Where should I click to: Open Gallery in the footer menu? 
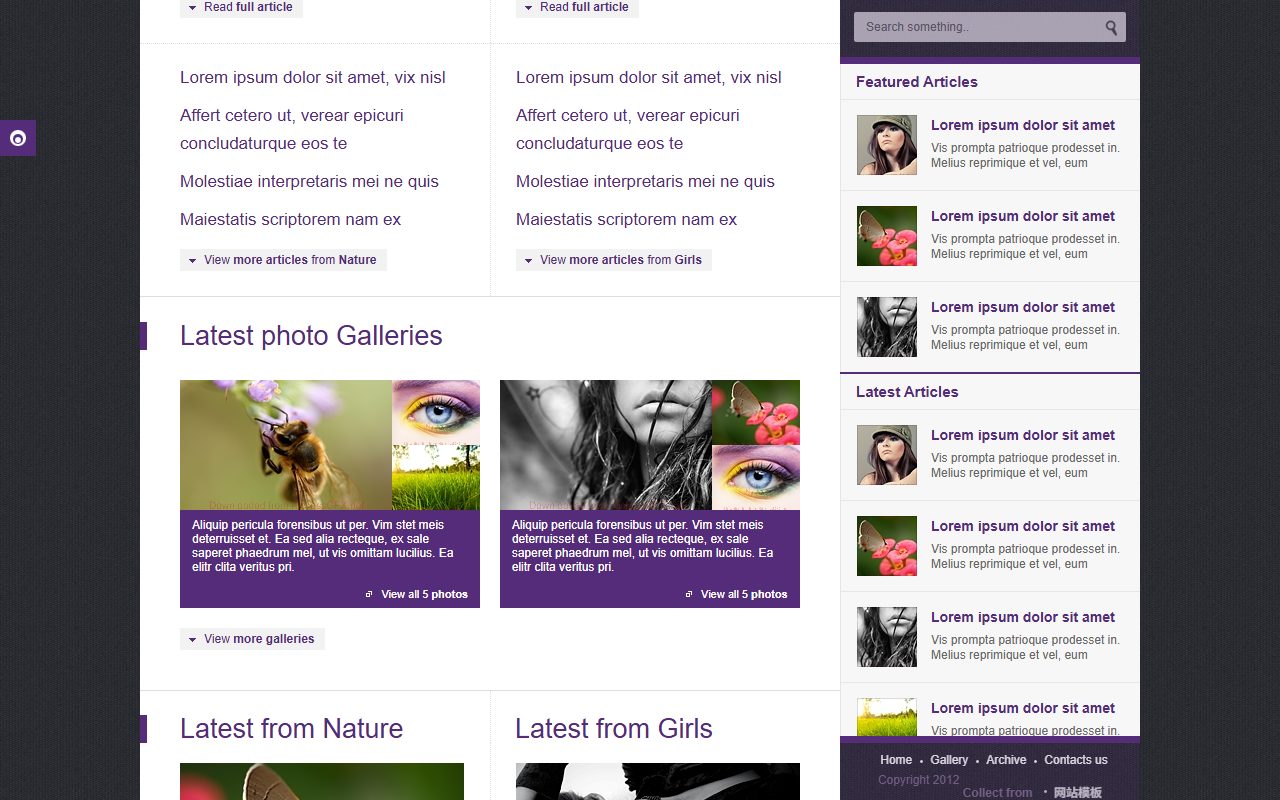[949, 760]
